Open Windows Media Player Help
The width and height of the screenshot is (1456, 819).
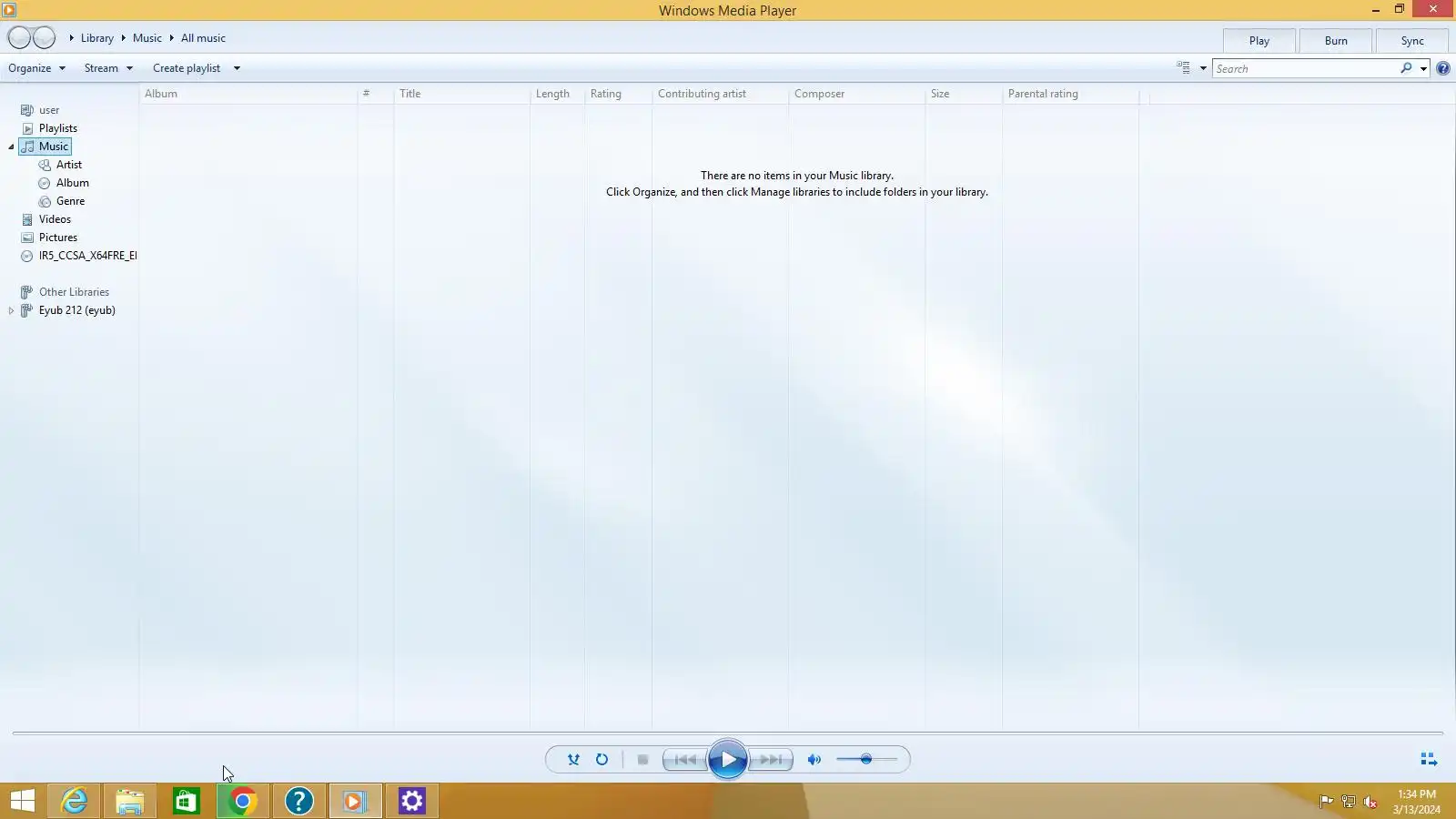1442,68
